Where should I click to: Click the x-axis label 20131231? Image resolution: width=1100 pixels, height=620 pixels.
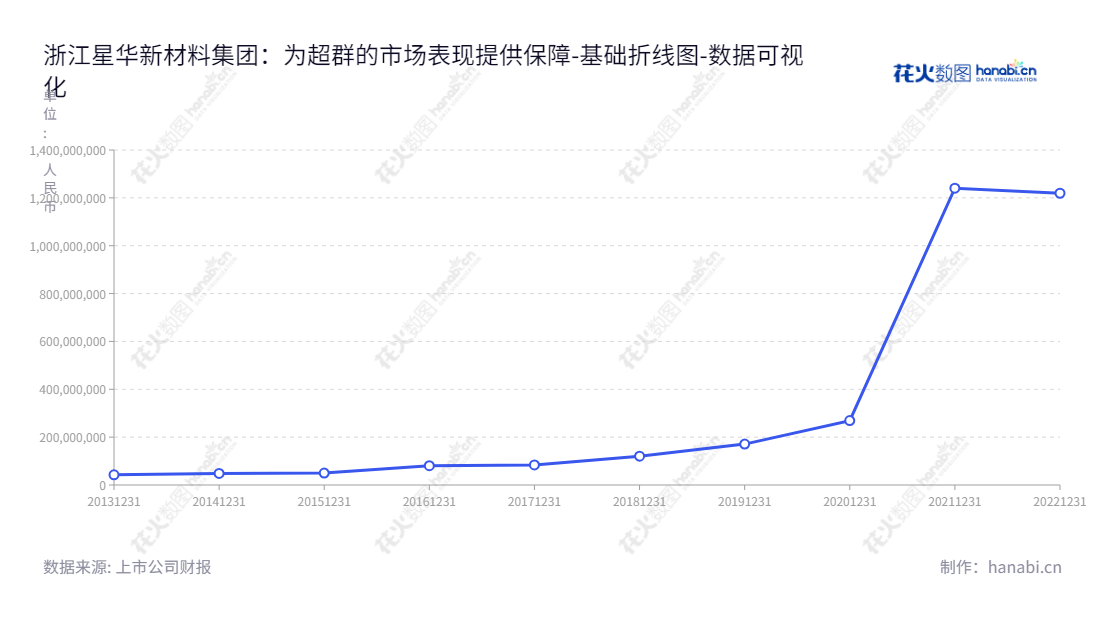[x=114, y=501]
